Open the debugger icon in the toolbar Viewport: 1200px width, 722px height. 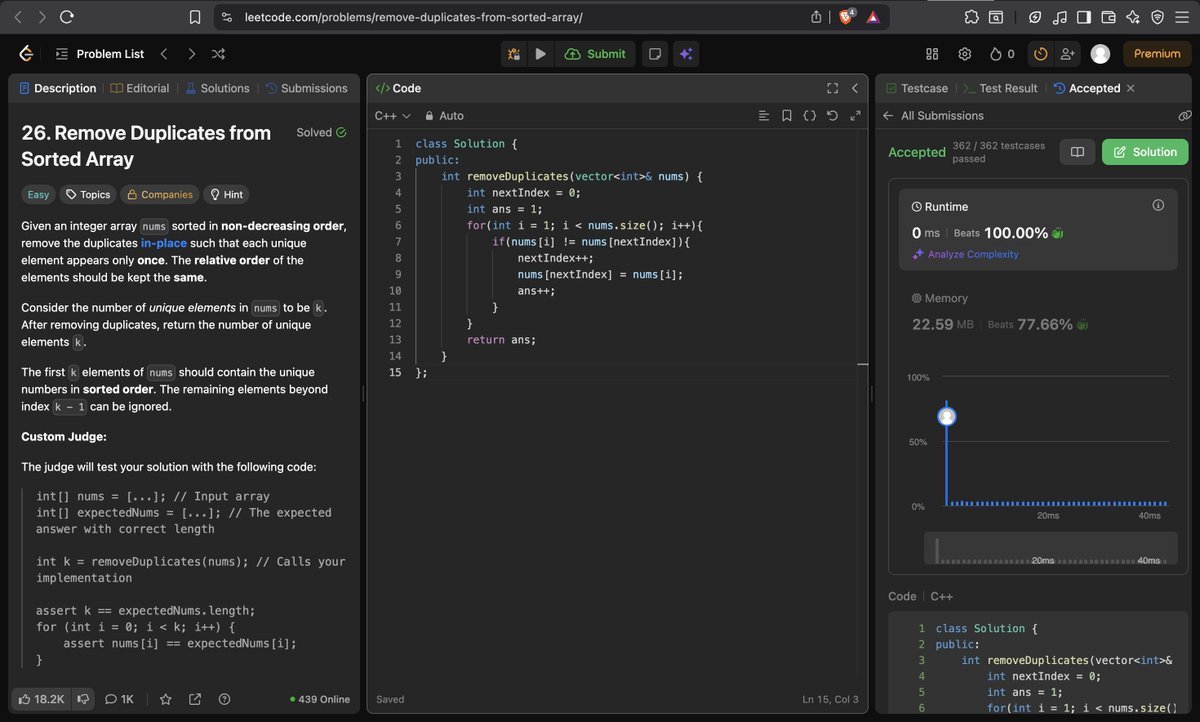514,54
